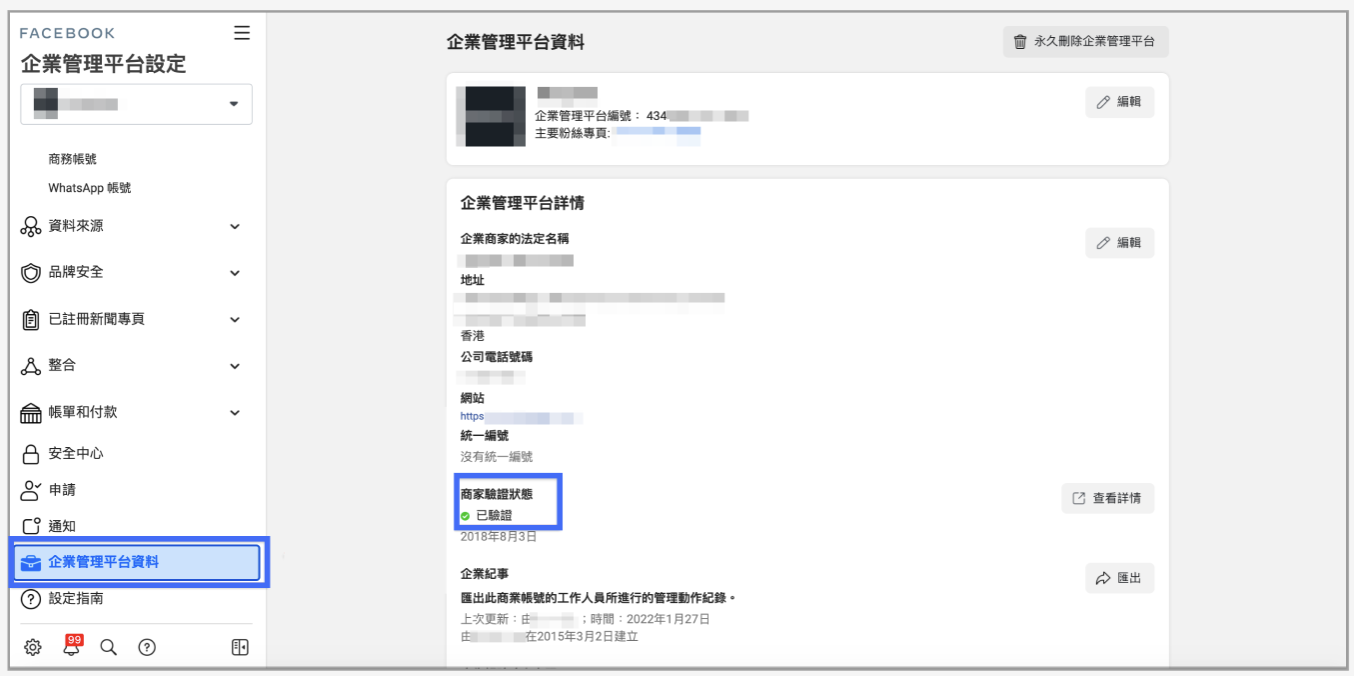Open notifications bell with 99 badge
The height and width of the screenshot is (676, 1354).
click(x=71, y=646)
